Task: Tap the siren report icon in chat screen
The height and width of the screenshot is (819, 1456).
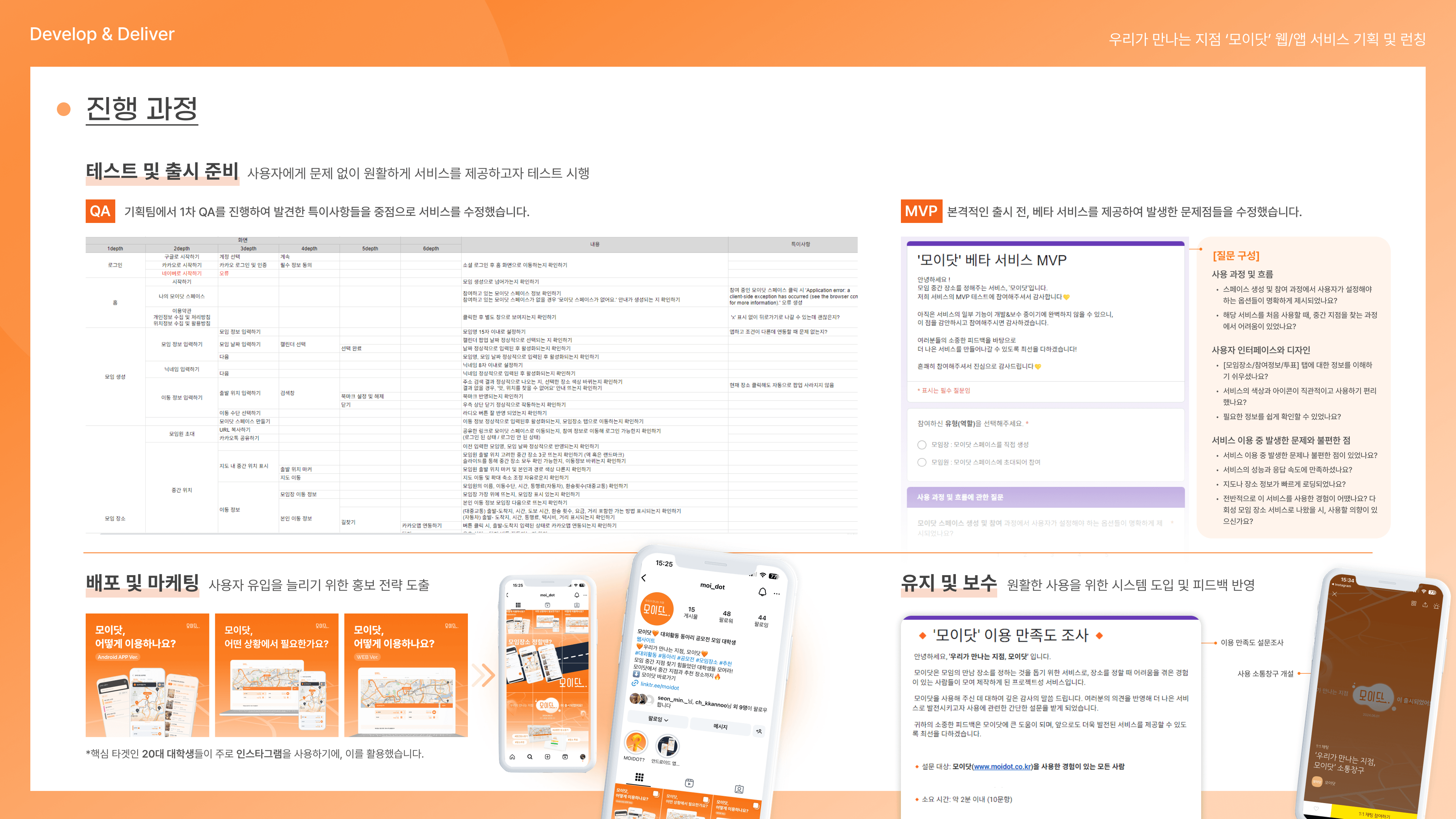Action: coord(1436,606)
